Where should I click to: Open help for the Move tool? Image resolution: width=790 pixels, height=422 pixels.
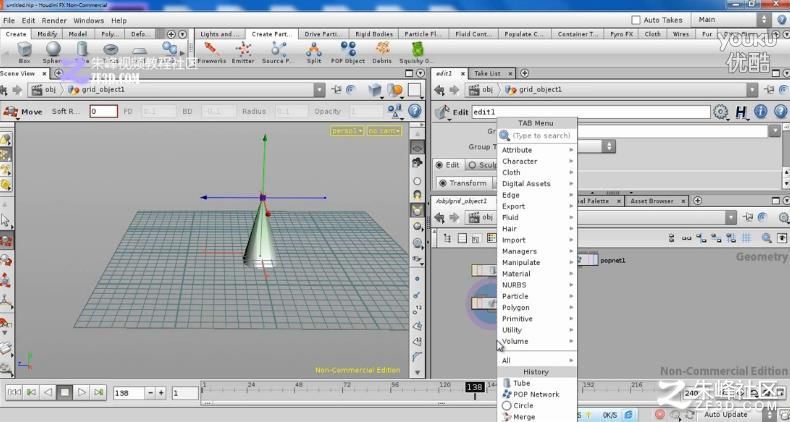414,111
